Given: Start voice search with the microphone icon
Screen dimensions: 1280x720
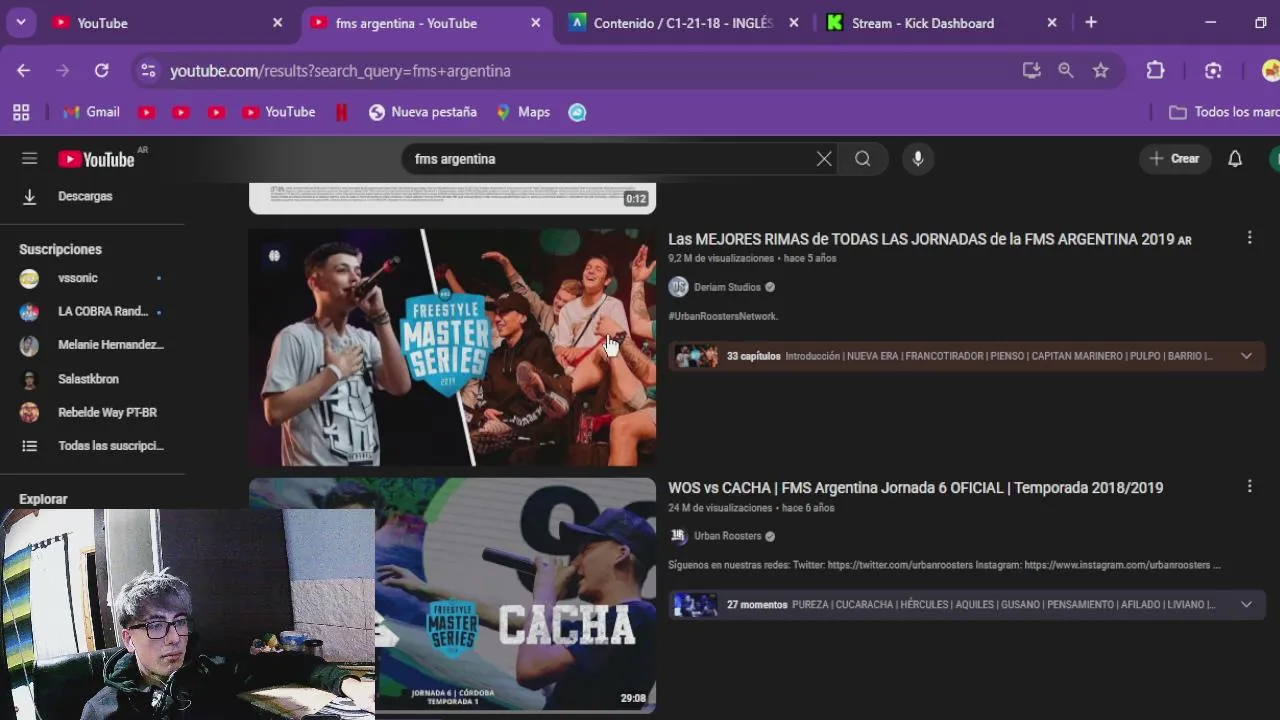Looking at the screenshot, I should [918, 159].
